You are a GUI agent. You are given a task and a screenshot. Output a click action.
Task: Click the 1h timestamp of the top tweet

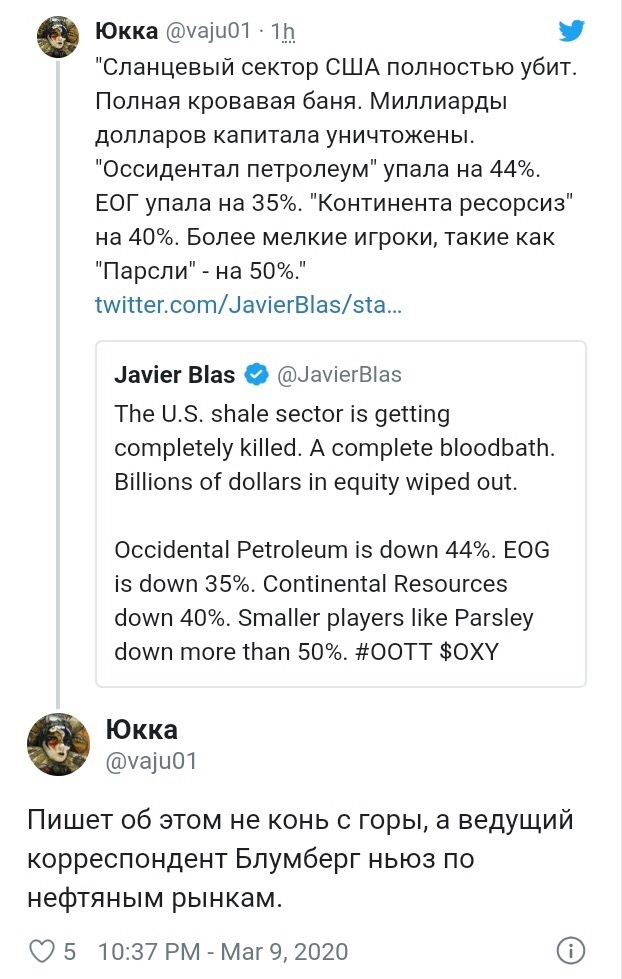[282, 31]
